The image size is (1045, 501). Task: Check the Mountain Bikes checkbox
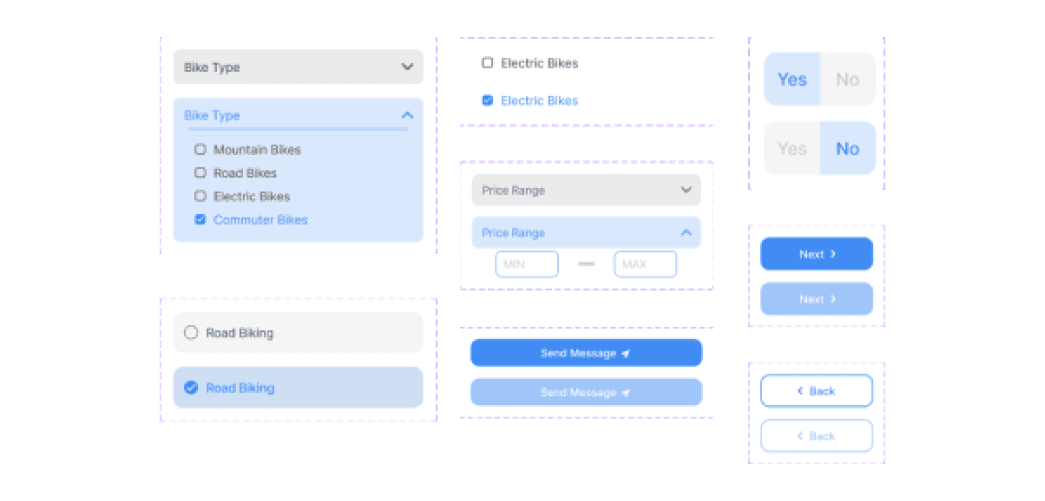[200, 150]
